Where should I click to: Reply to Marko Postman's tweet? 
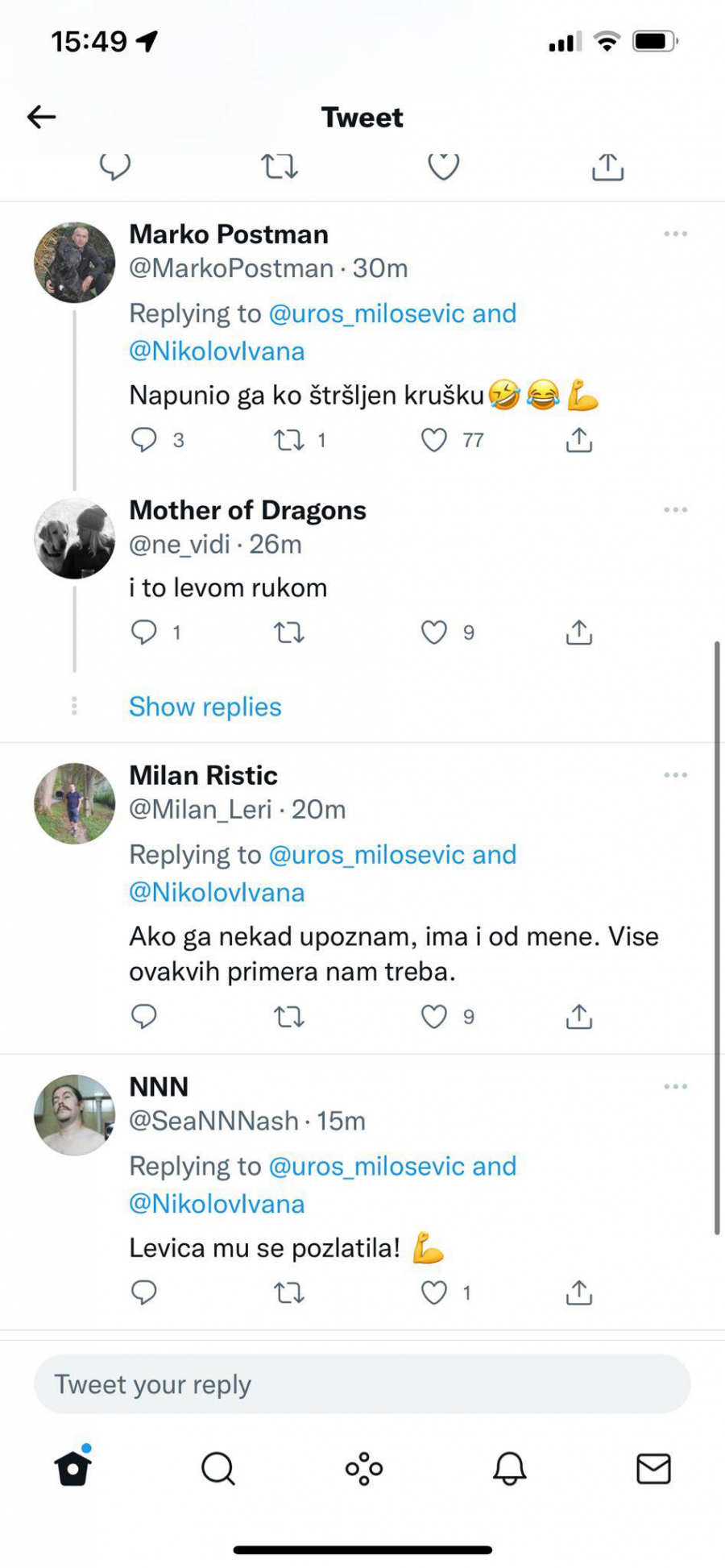pos(144,440)
